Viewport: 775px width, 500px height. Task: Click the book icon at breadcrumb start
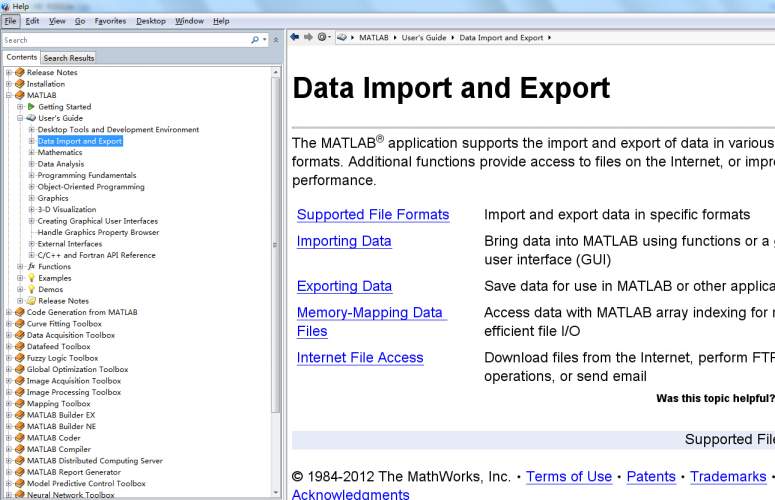click(342, 38)
